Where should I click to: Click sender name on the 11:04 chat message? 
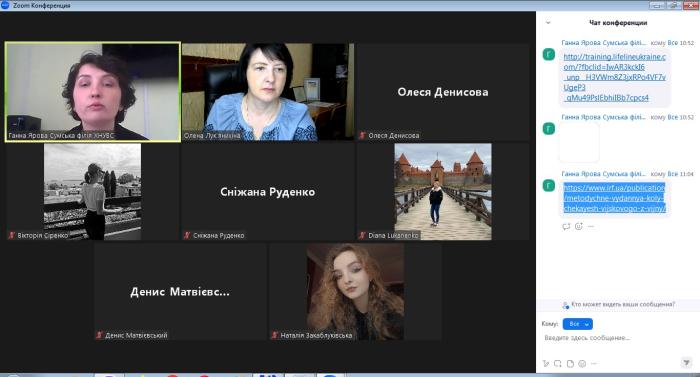pyautogui.click(x=603, y=174)
